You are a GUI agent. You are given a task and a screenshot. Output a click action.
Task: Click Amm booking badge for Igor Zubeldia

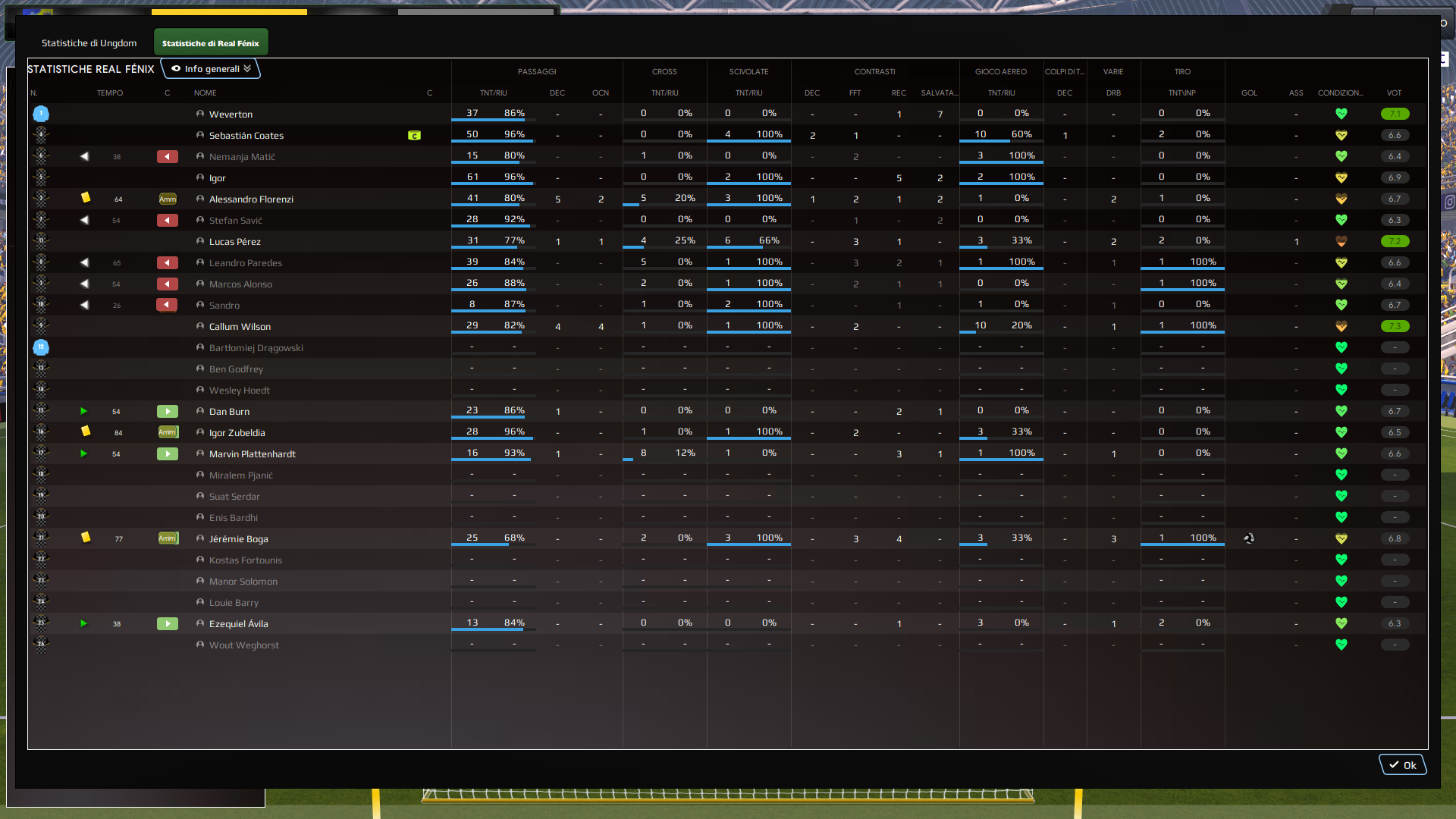[168, 432]
